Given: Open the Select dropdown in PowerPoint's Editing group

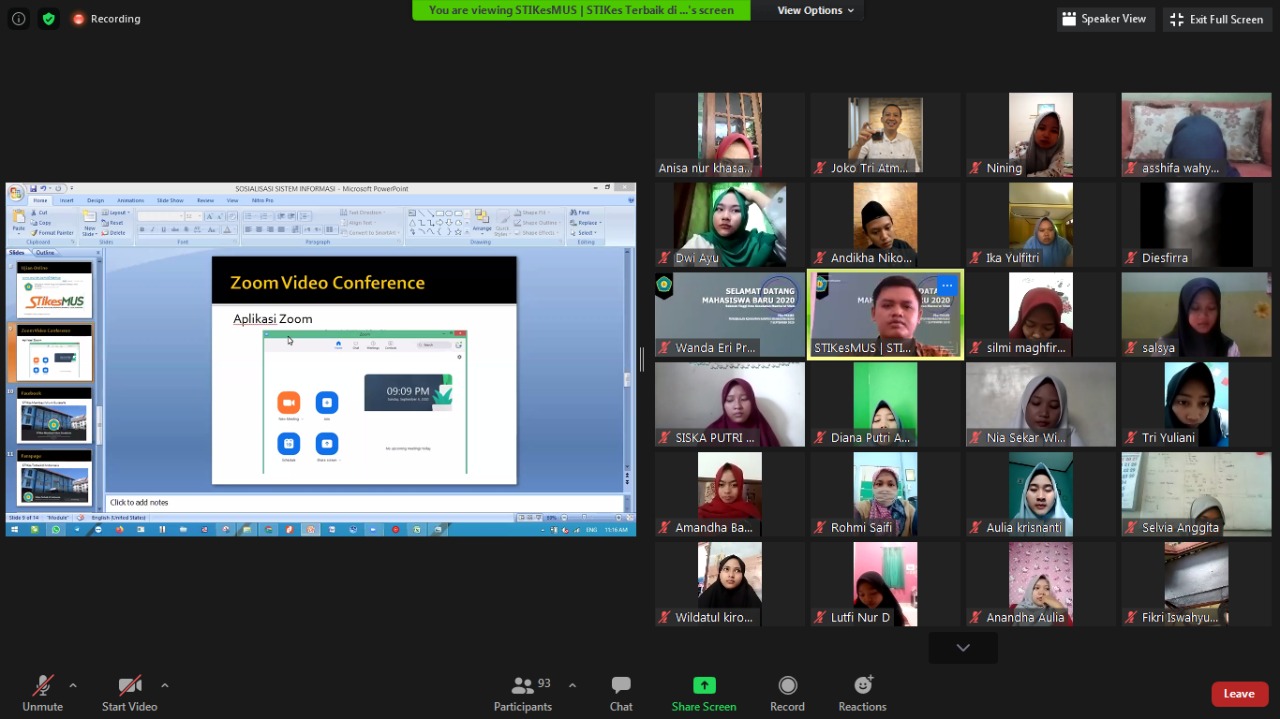Looking at the screenshot, I should click(x=583, y=233).
